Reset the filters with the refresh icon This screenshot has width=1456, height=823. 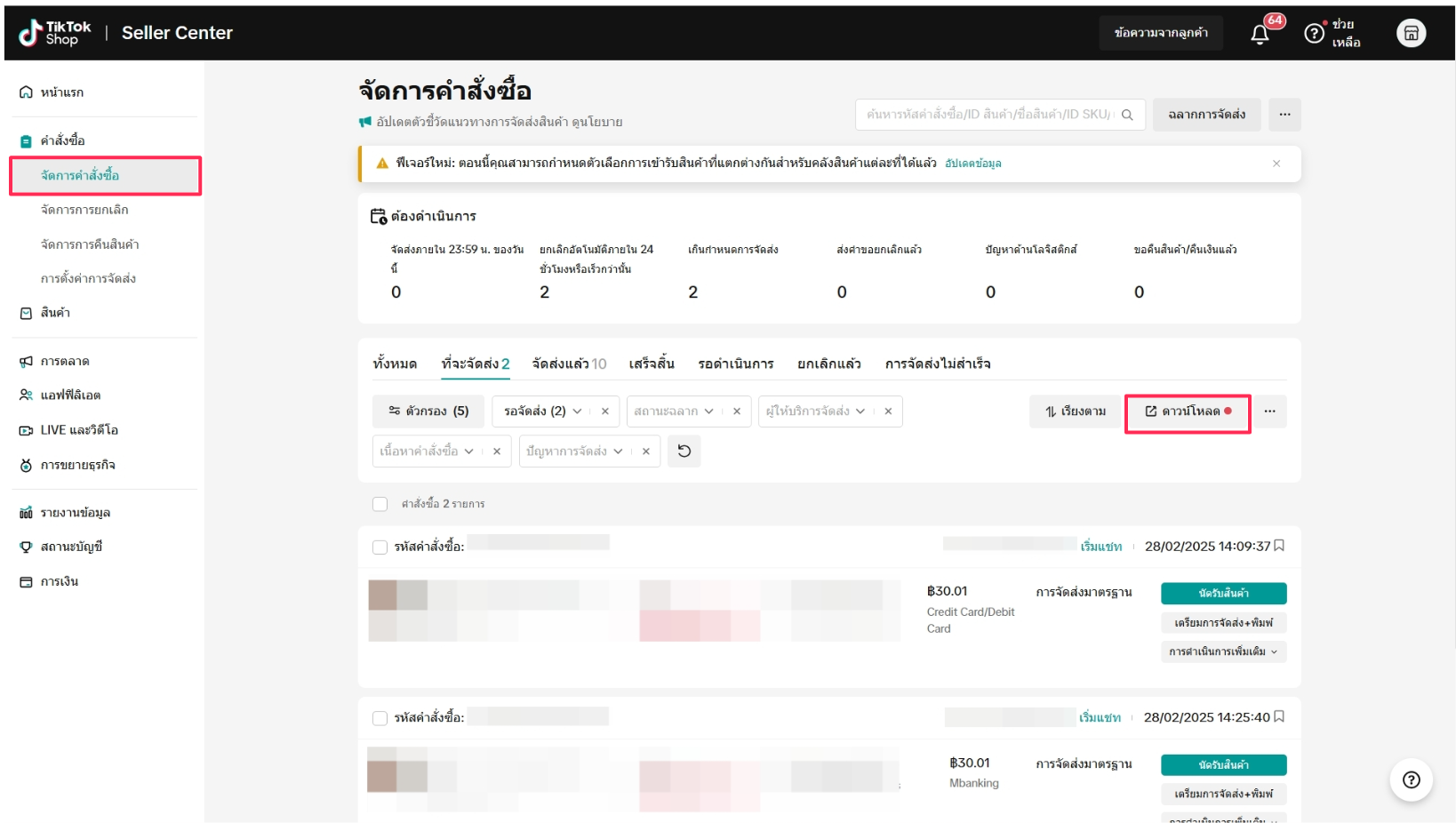684,451
